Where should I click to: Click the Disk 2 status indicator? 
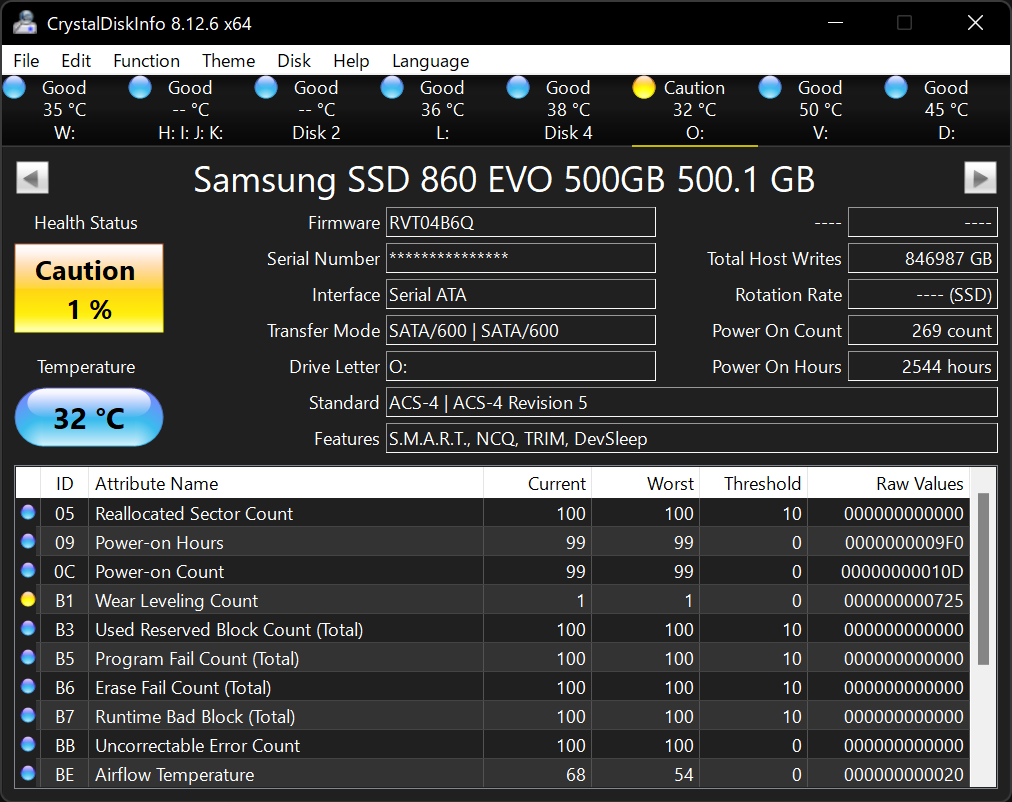(x=266, y=87)
